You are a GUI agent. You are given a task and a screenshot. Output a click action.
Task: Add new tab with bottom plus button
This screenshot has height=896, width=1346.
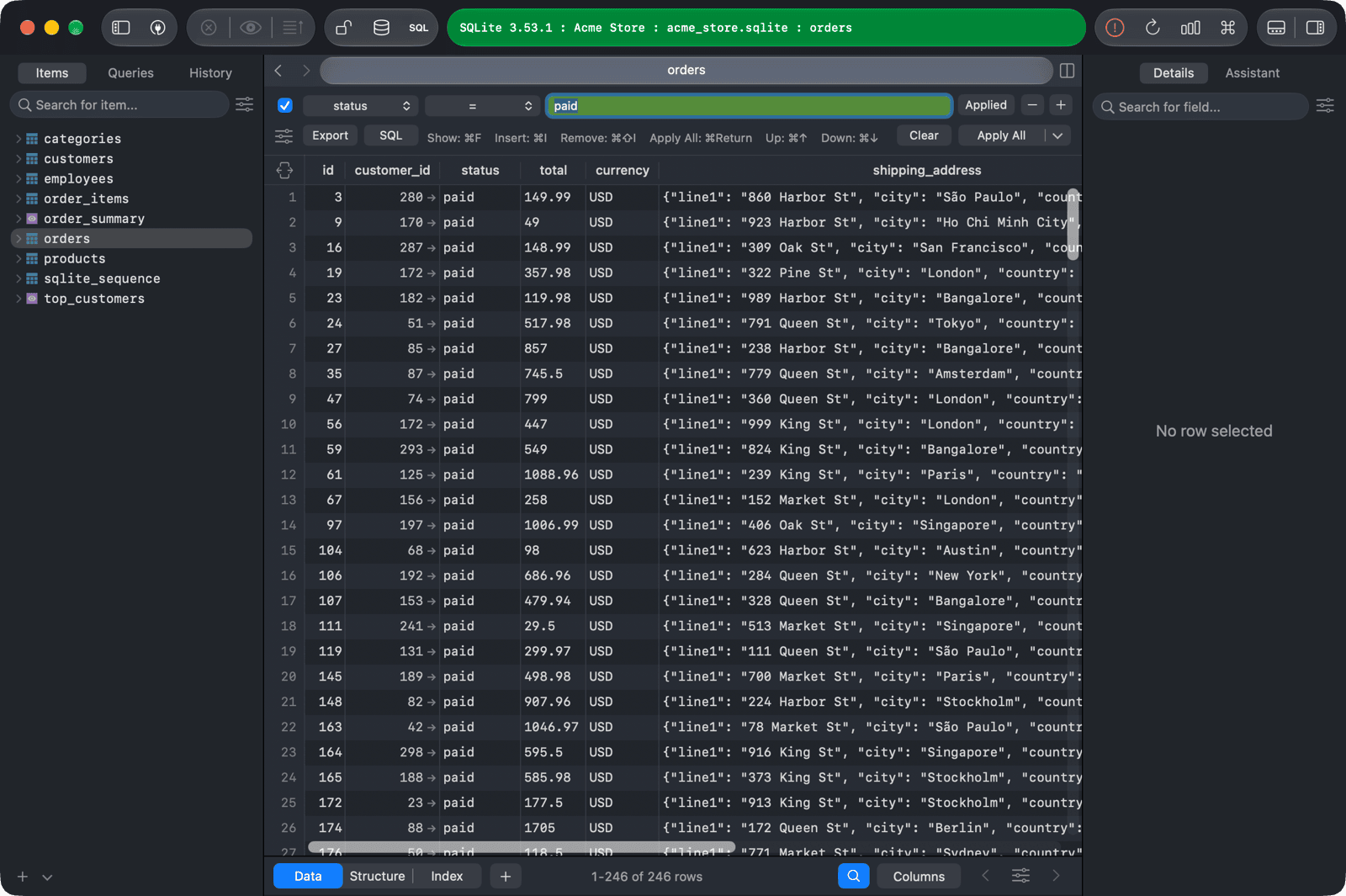505,876
